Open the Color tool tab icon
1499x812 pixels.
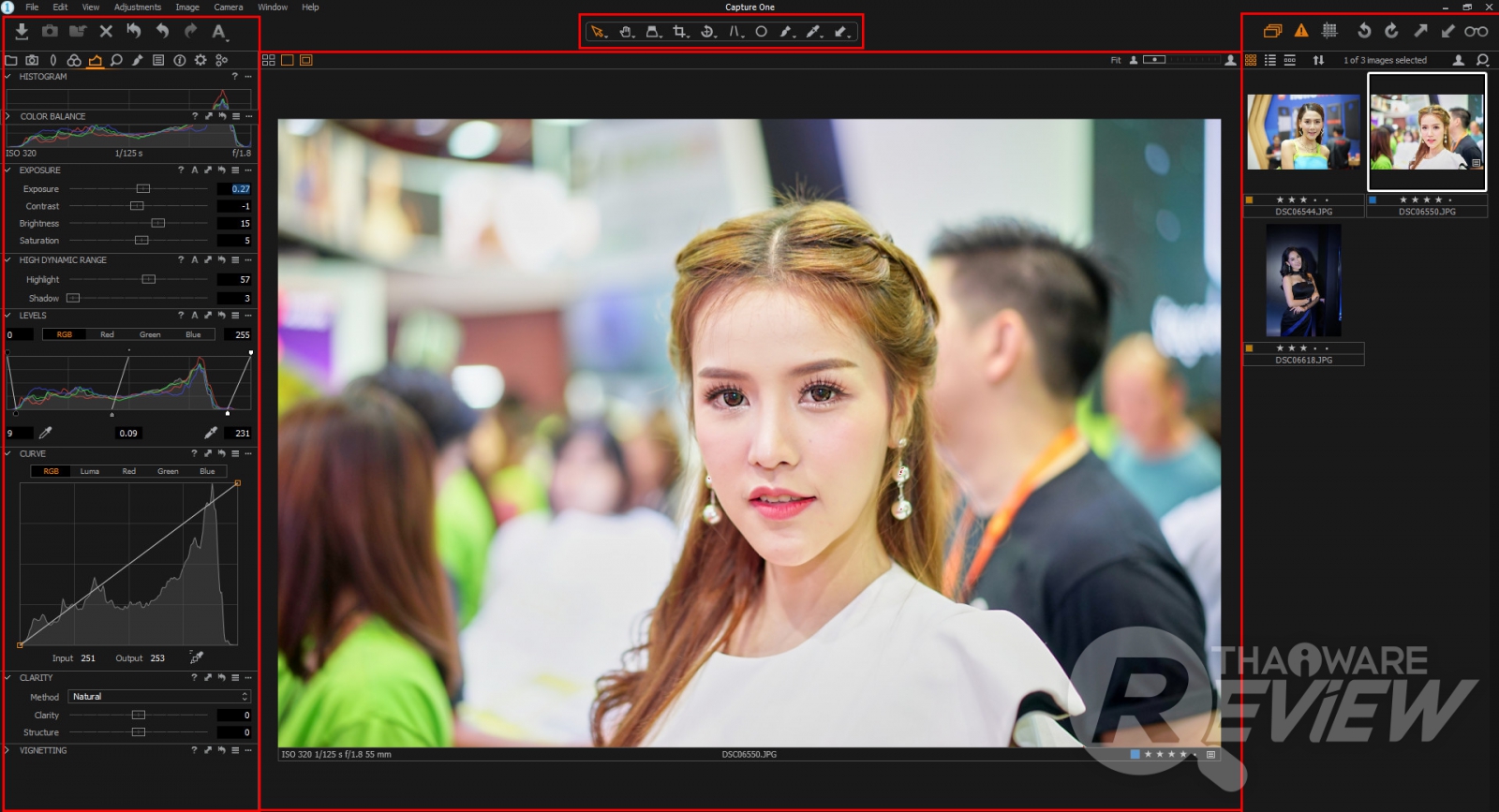pos(74,60)
